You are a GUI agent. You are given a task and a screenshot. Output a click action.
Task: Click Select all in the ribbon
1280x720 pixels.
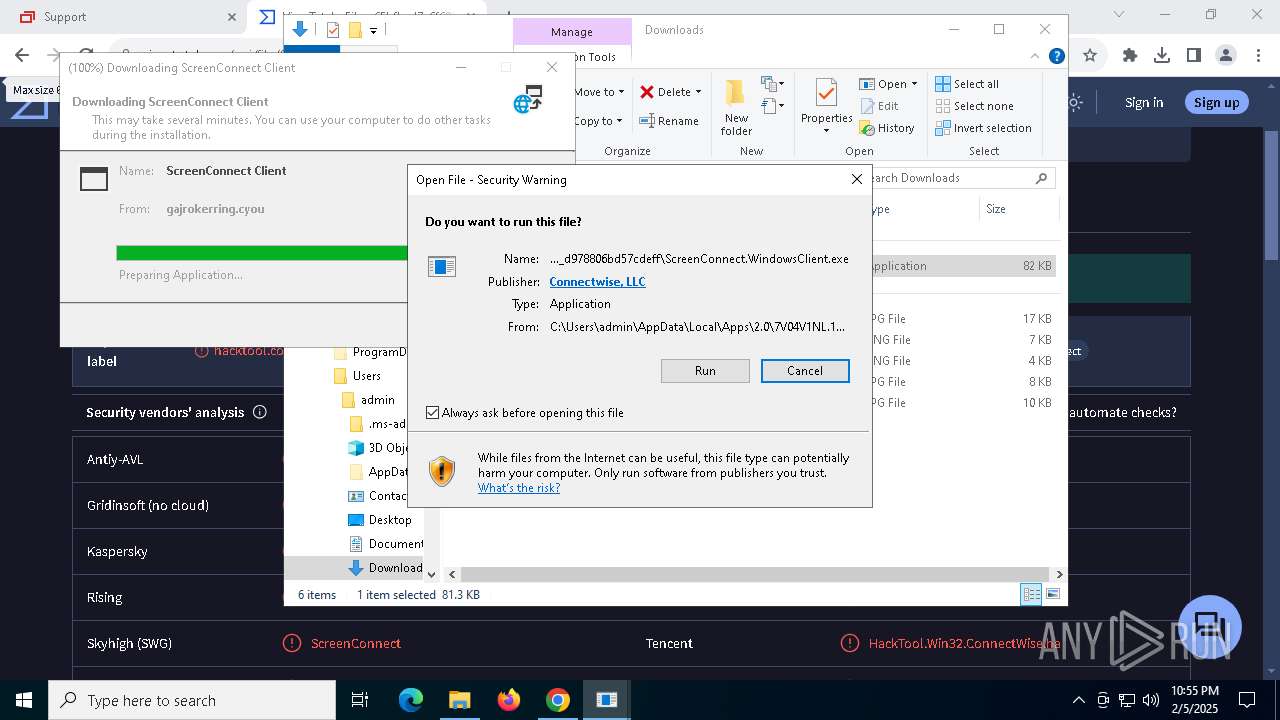pyautogui.click(x=967, y=84)
